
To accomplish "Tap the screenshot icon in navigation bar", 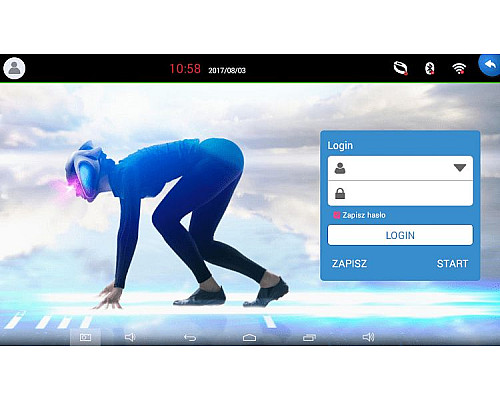I will (85, 337).
